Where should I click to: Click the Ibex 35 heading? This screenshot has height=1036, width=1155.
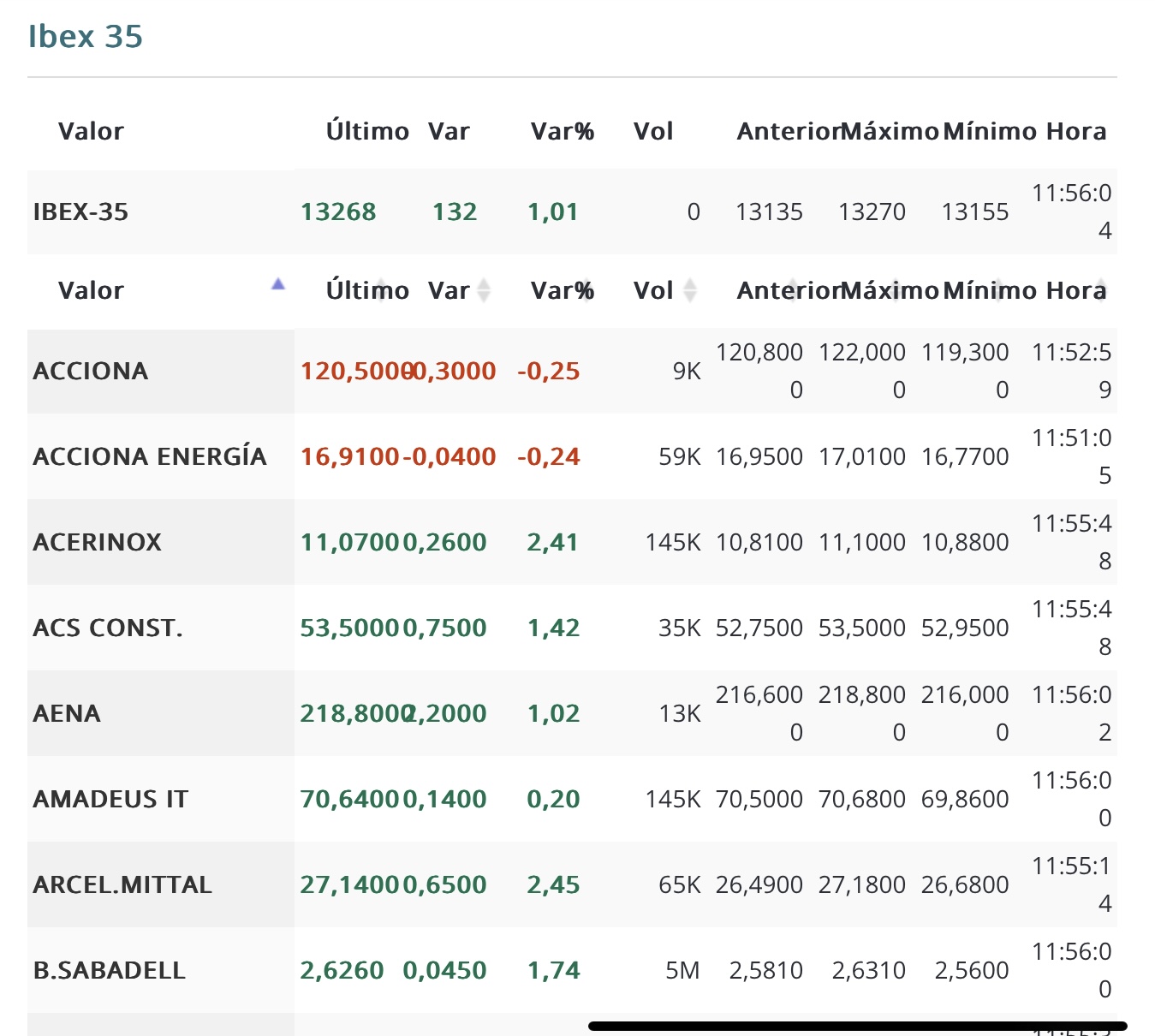[x=86, y=37]
